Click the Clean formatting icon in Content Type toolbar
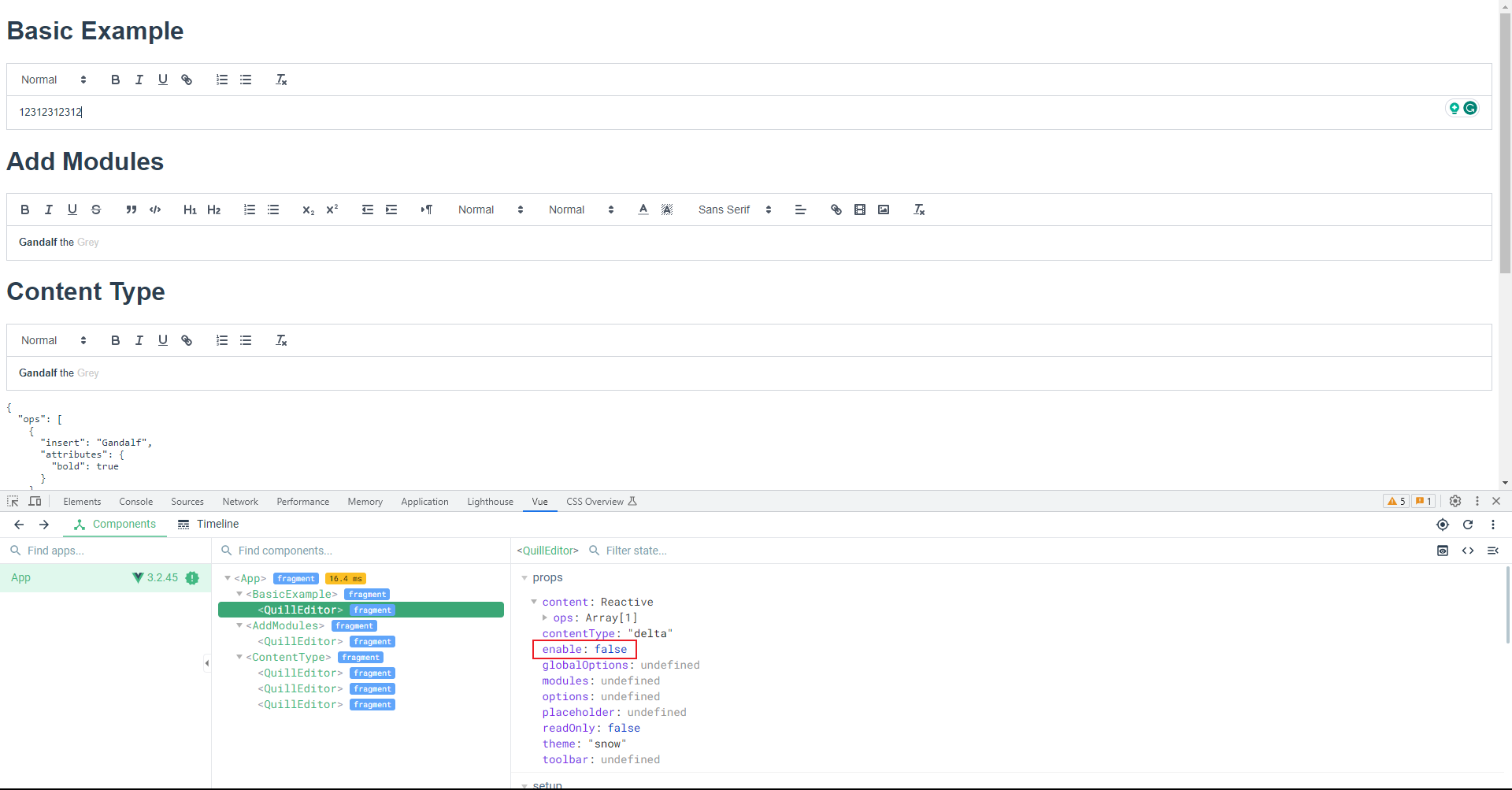This screenshot has width=1512, height=790. coord(281,339)
